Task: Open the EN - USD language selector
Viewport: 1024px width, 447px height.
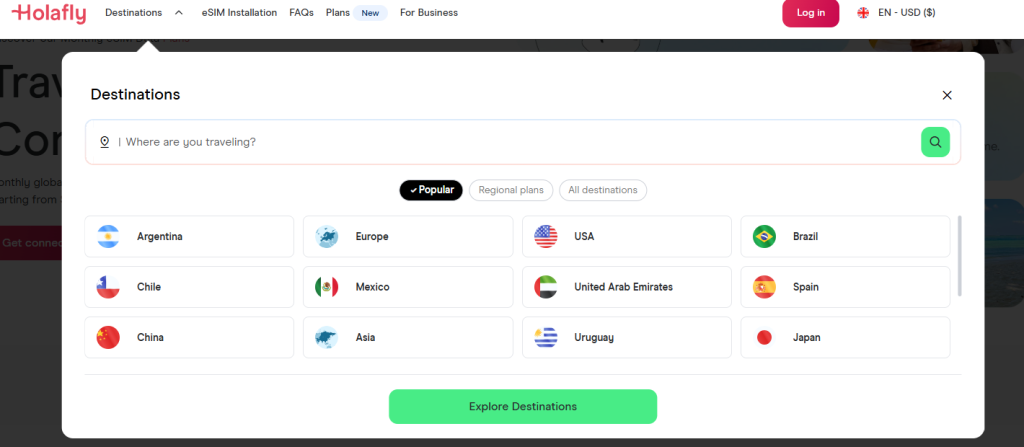Action: tap(897, 13)
